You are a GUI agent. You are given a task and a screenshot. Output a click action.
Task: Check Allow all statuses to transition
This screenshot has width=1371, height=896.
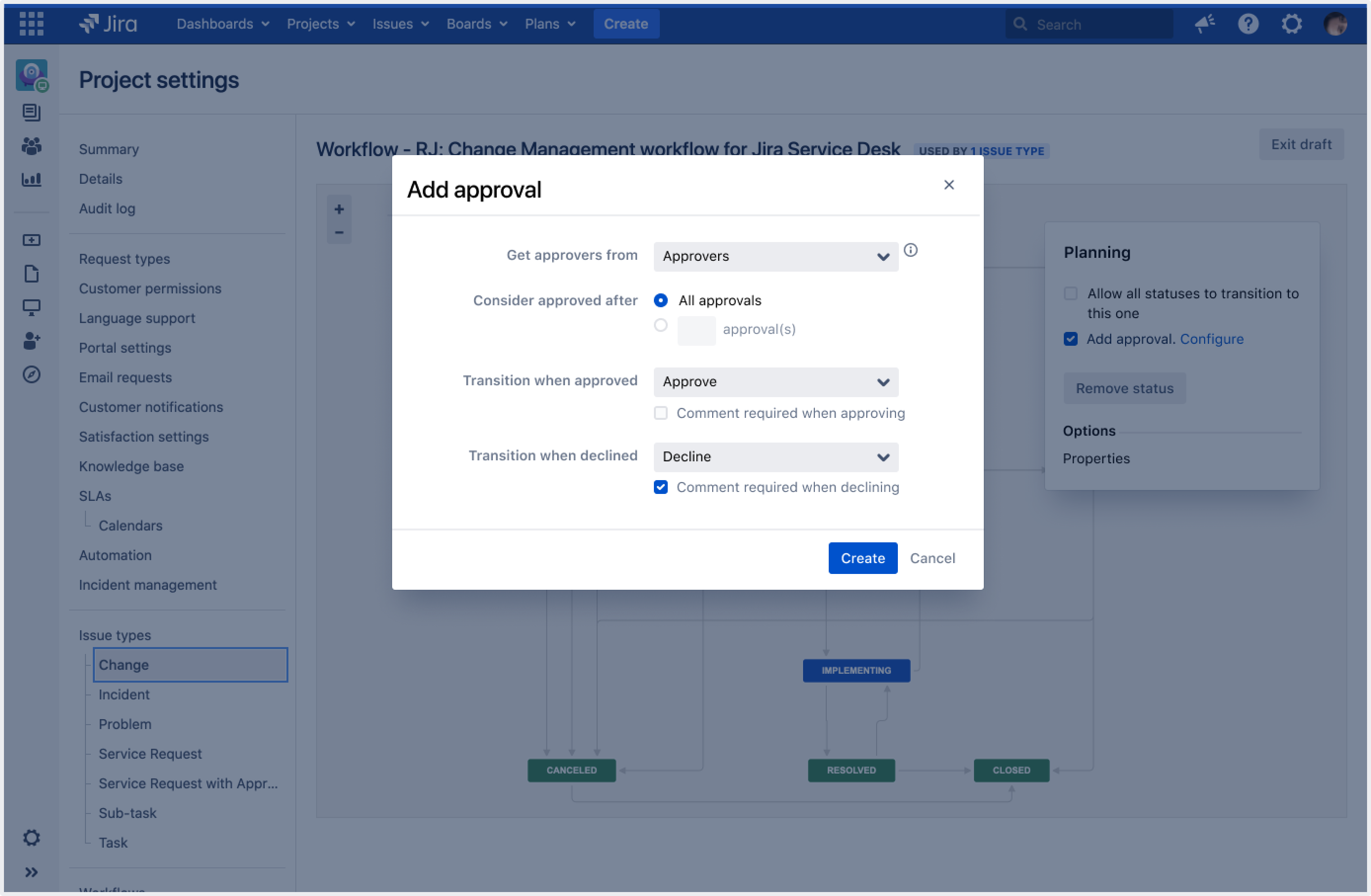pos(1070,293)
